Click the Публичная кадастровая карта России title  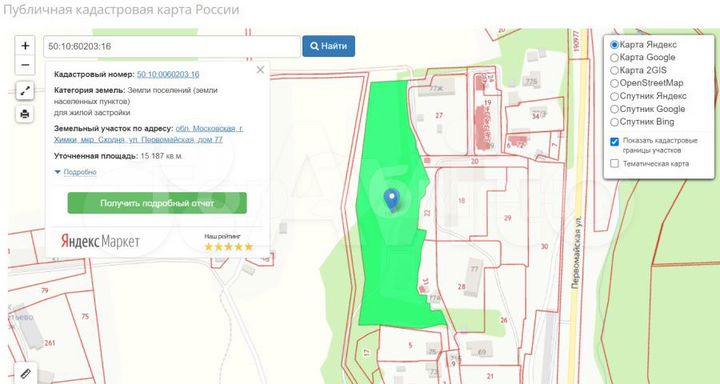(121, 10)
